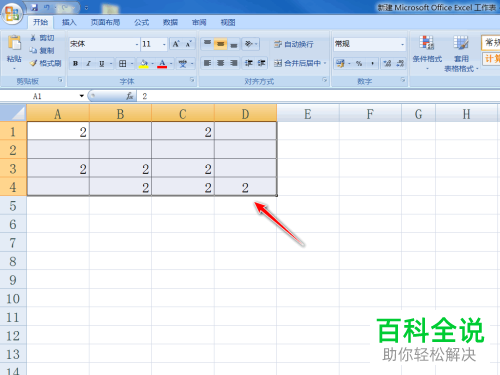Image resolution: width=500 pixels, height=375 pixels.
Task: Switch to the 页面布局 tab
Action: click(106, 22)
